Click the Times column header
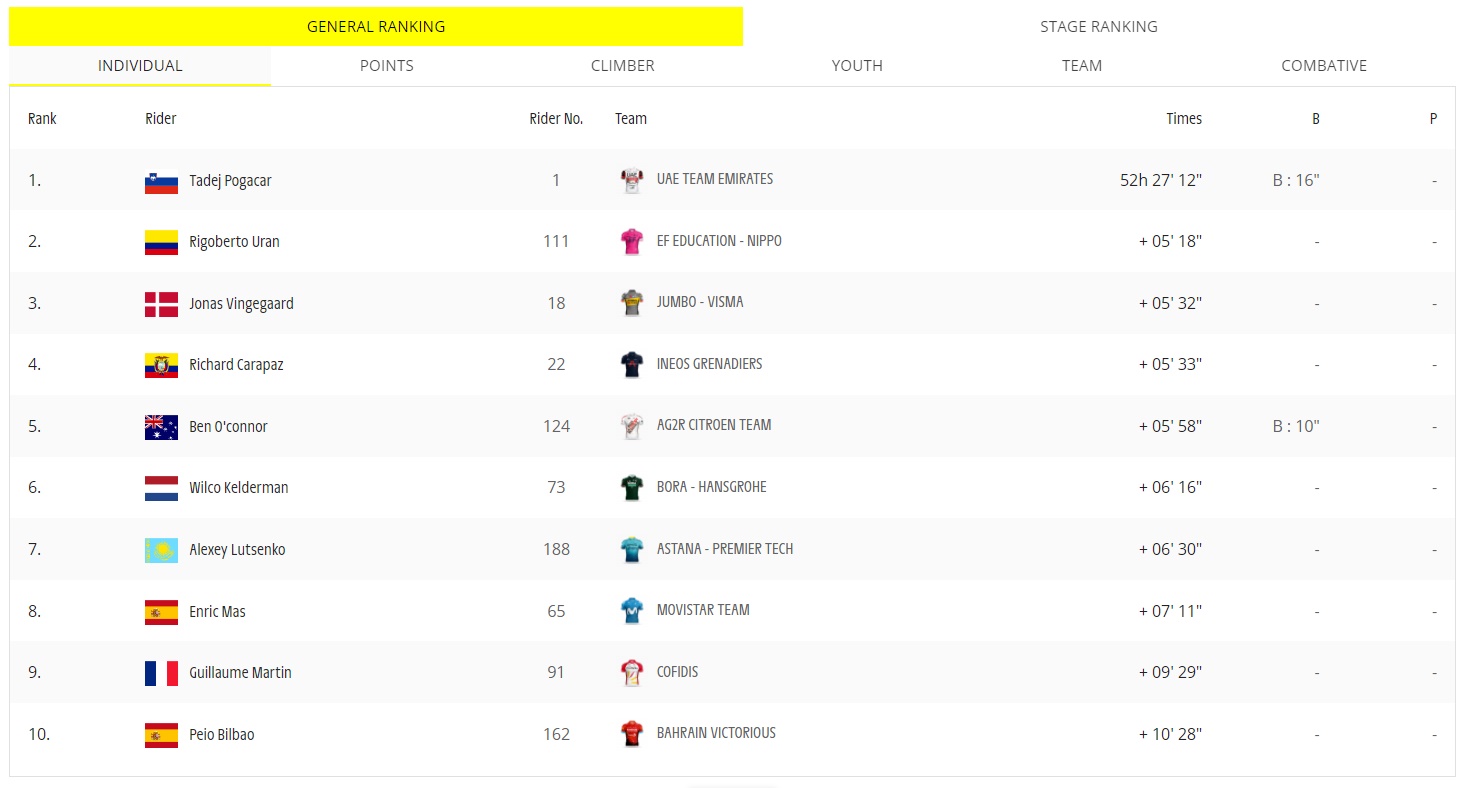The height and width of the screenshot is (788, 1468). (1184, 118)
